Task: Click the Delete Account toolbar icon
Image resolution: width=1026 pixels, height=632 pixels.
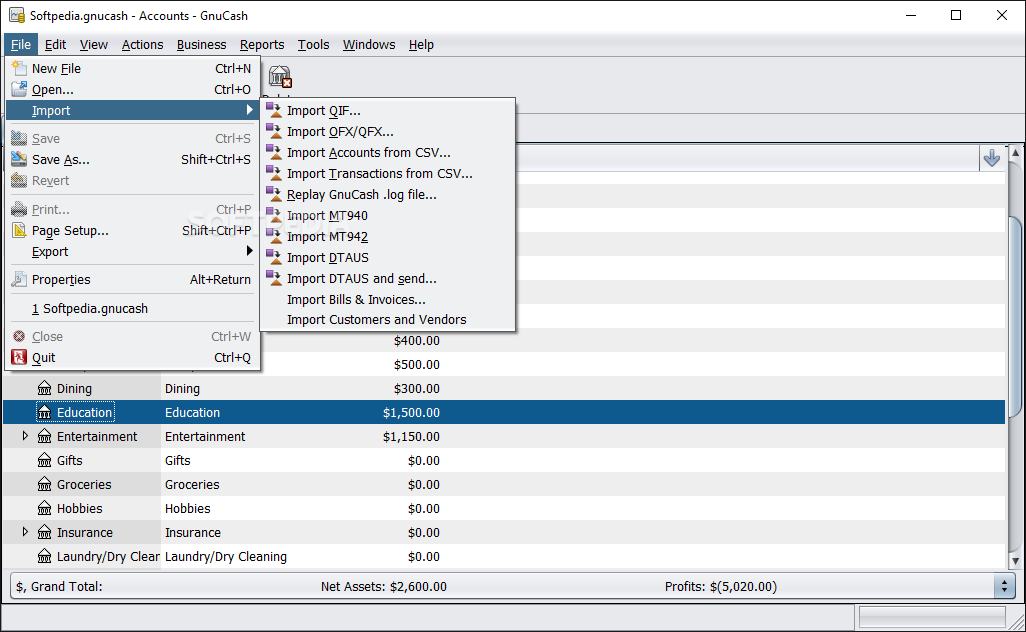Action: pos(280,77)
